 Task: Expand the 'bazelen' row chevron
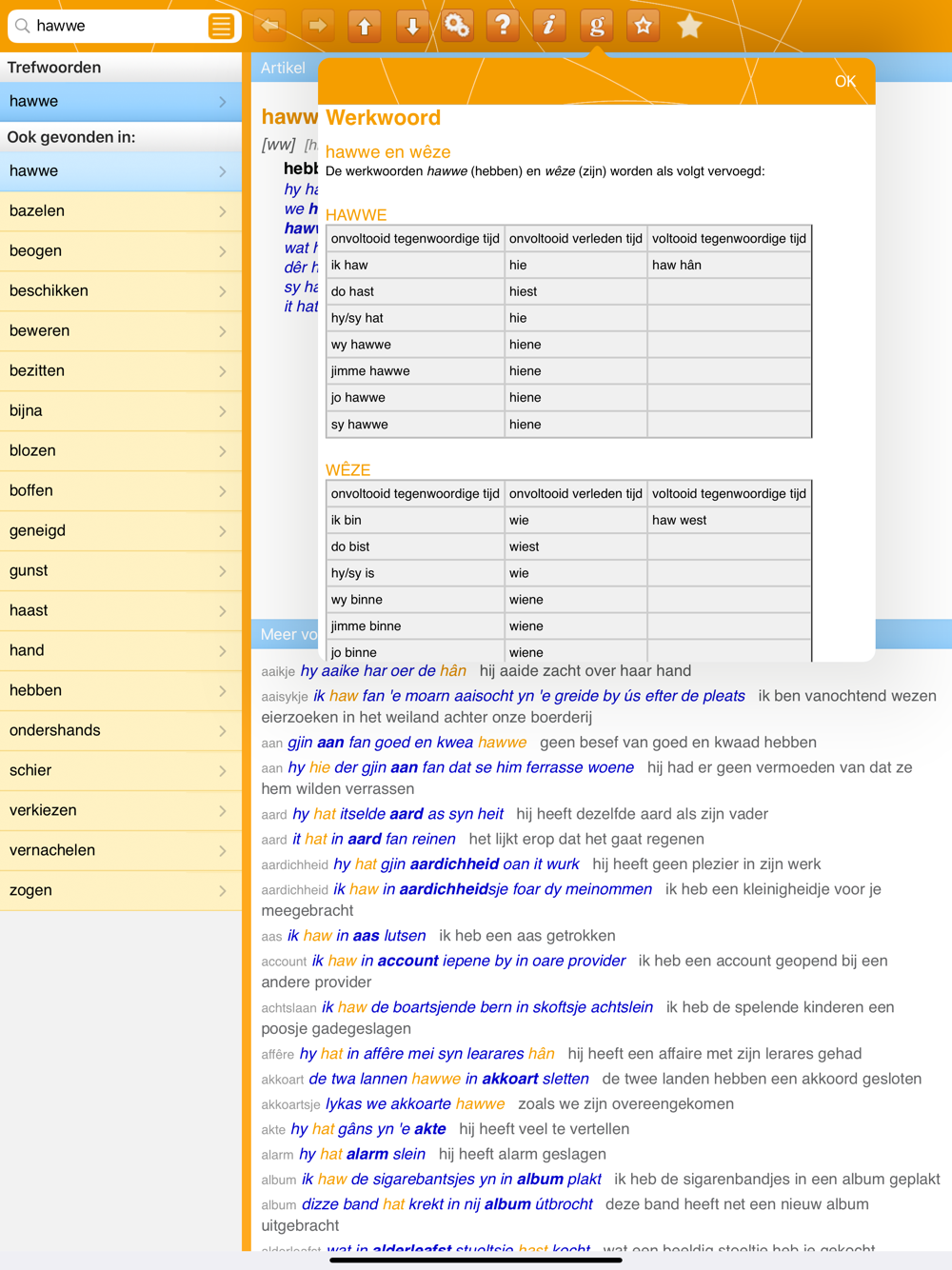click(x=223, y=211)
